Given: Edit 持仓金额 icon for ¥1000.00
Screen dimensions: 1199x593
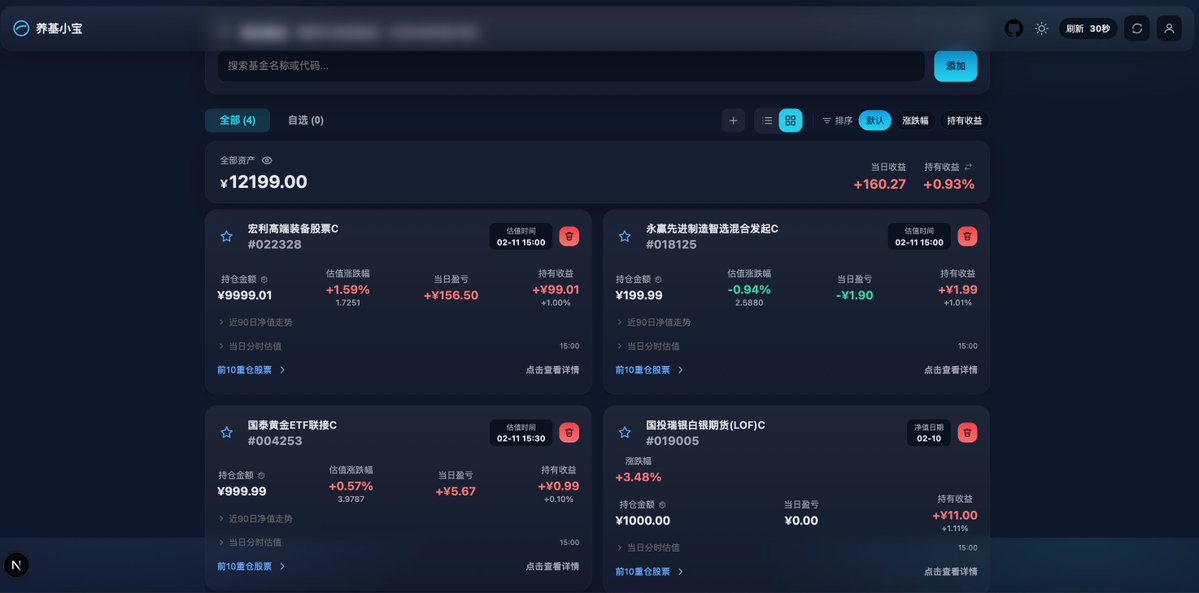Looking at the screenshot, I should (662, 505).
